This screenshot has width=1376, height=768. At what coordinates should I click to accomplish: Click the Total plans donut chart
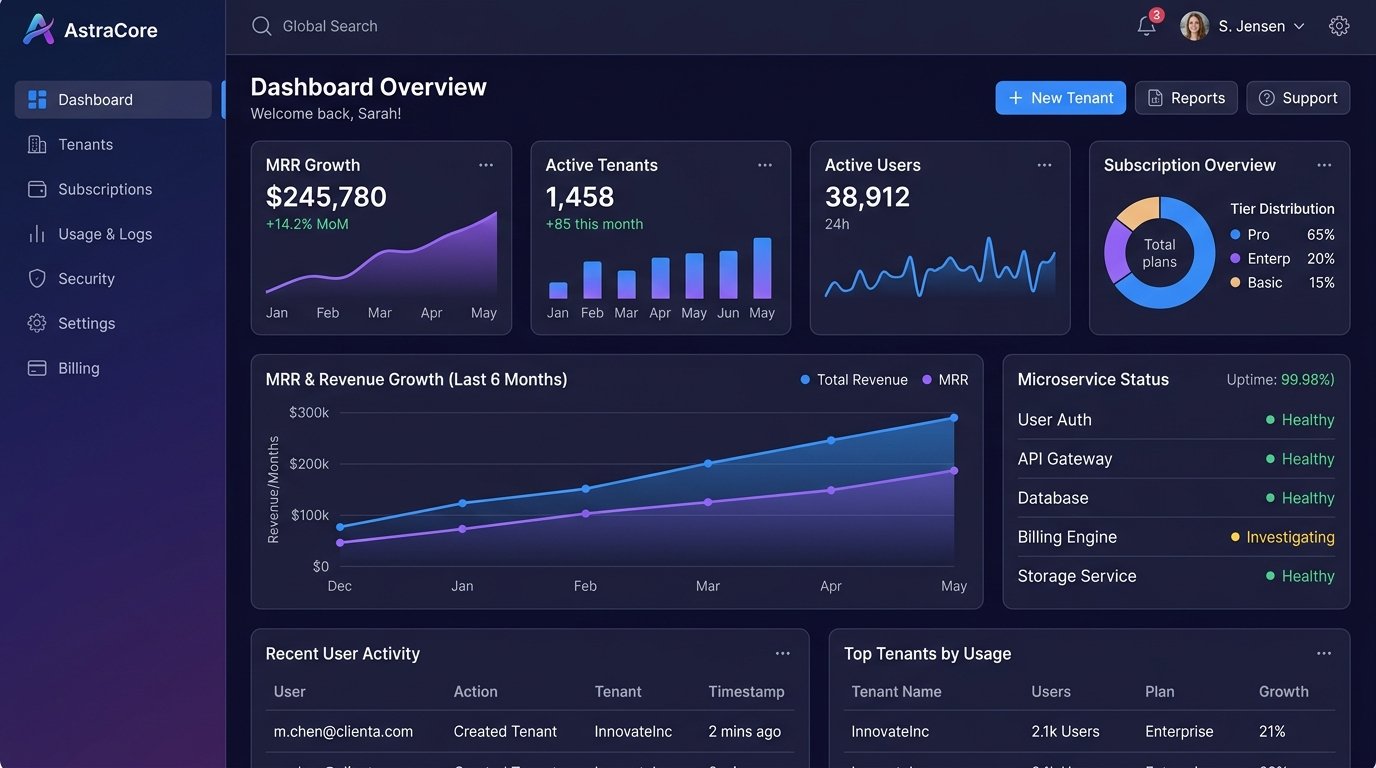click(1159, 253)
